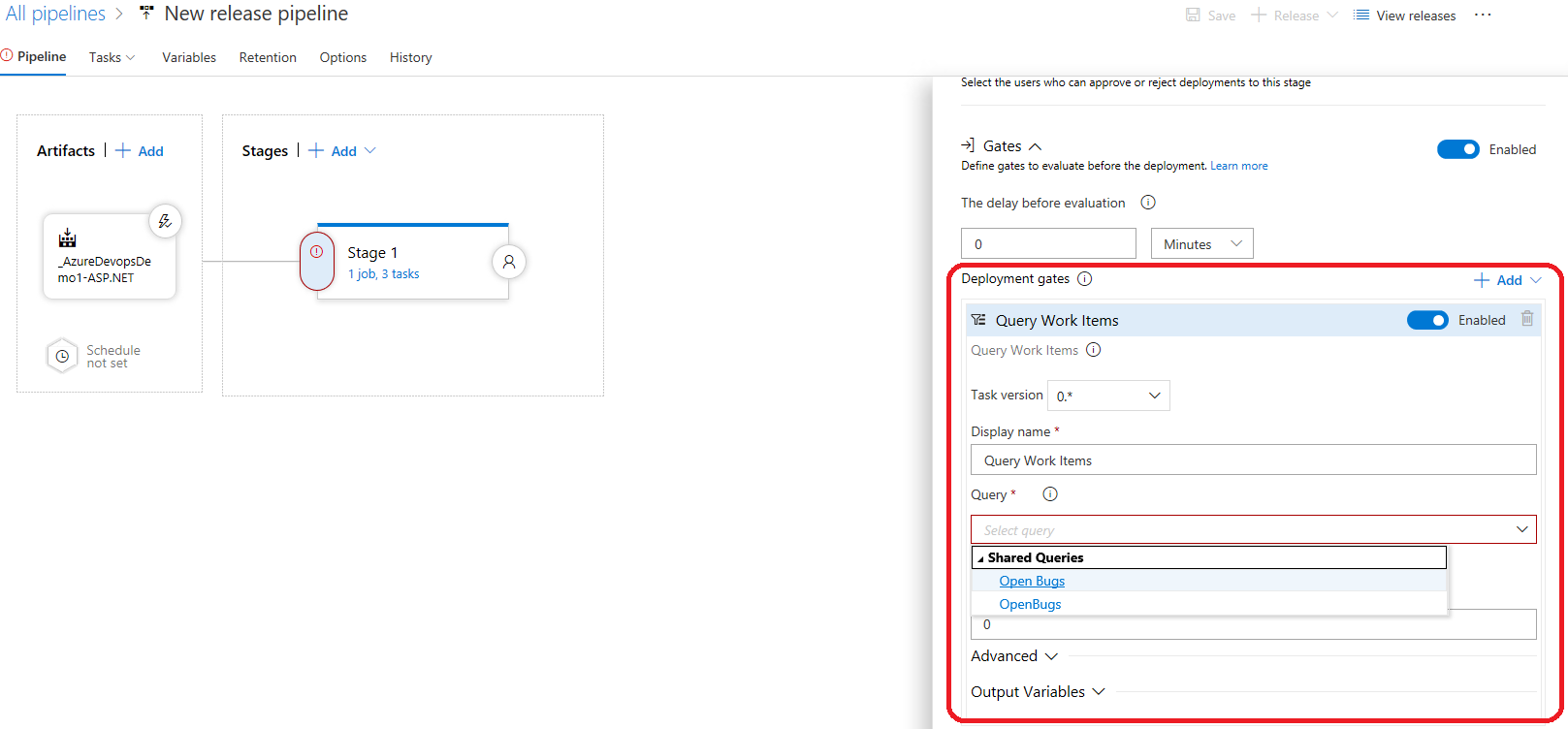This screenshot has height=729, width=1568.
Task: Click the View releases list icon
Action: [1361, 16]
